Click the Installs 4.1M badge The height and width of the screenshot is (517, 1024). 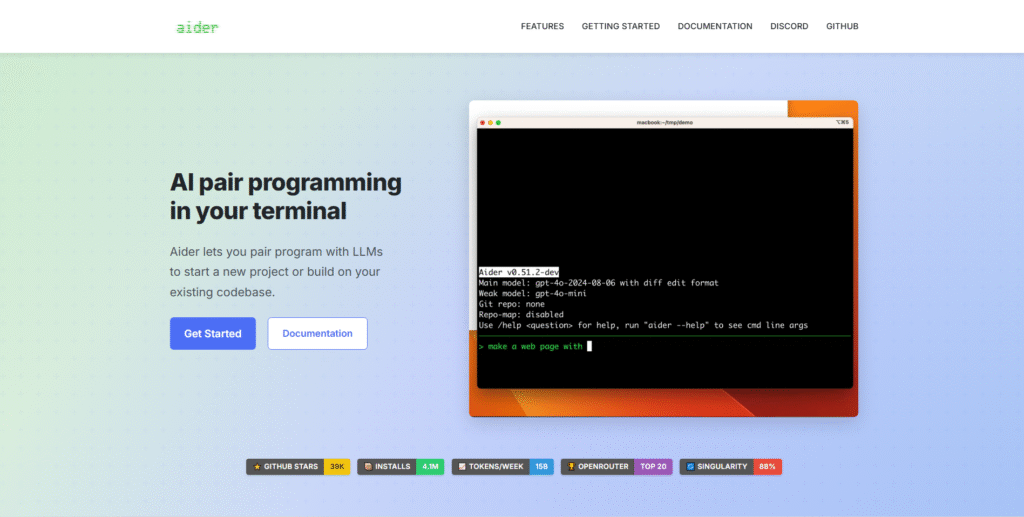coord(401,467)
